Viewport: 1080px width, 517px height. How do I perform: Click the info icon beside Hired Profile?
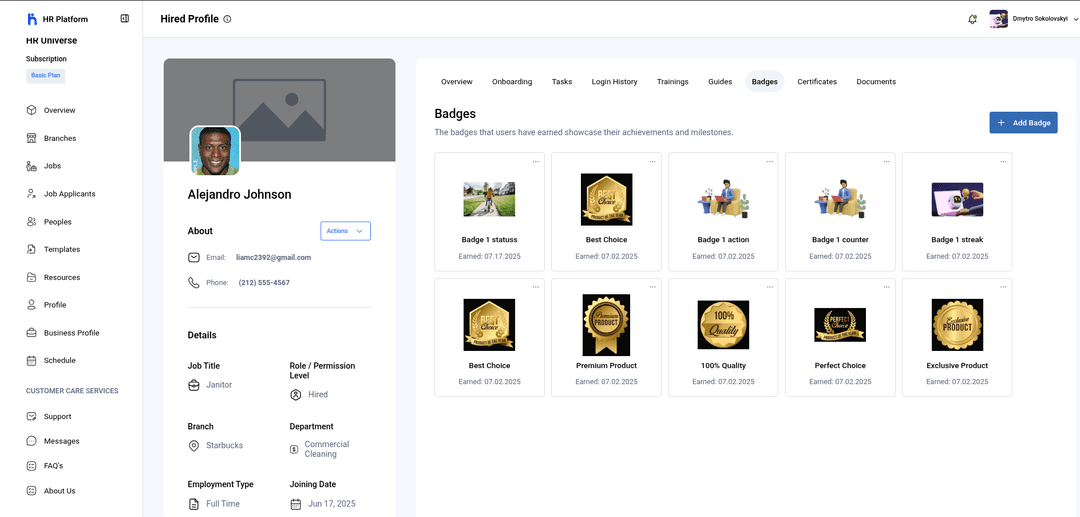tap(227, 19)
